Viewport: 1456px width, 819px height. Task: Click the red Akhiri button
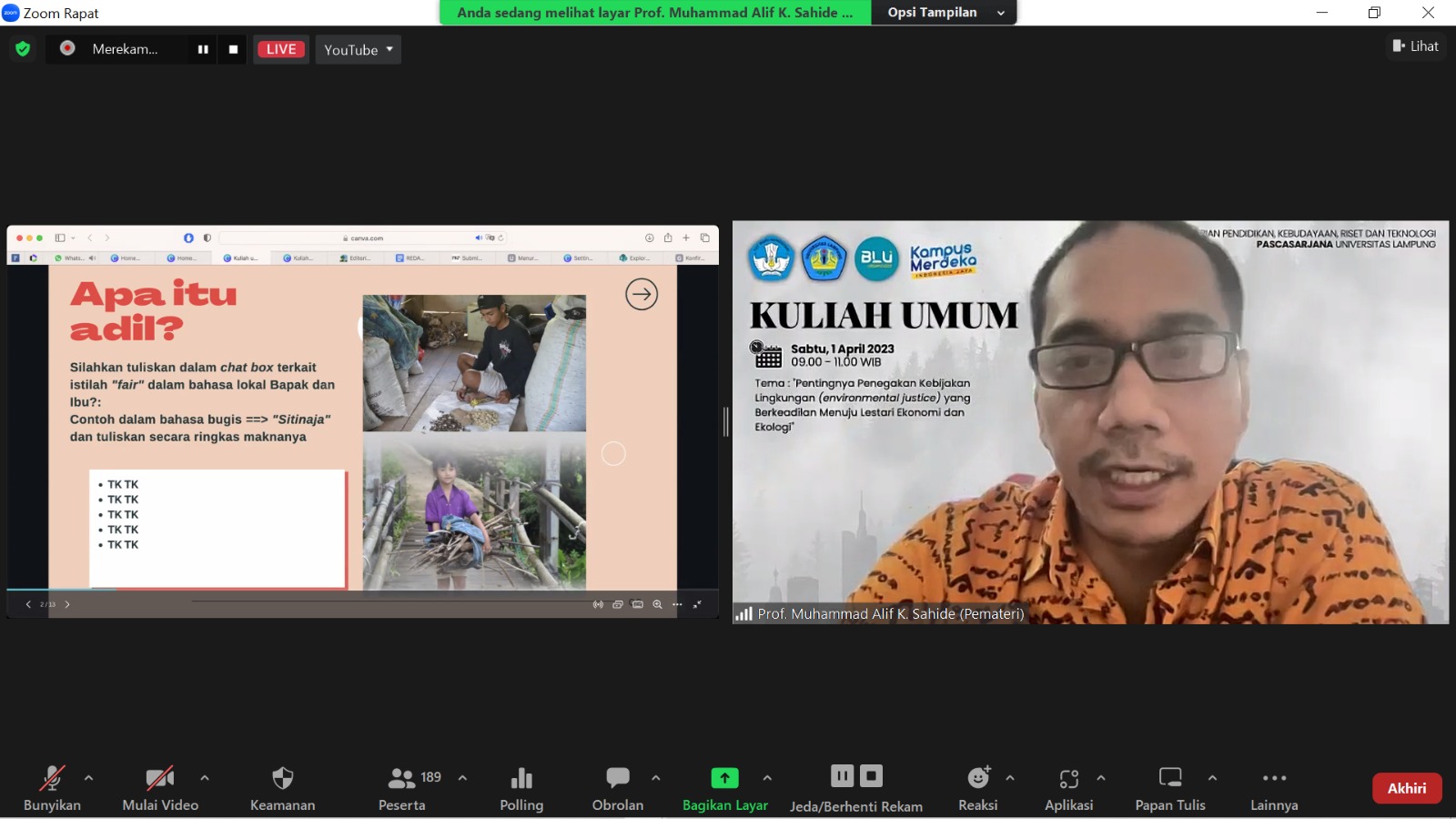(x=1406, y=788)
